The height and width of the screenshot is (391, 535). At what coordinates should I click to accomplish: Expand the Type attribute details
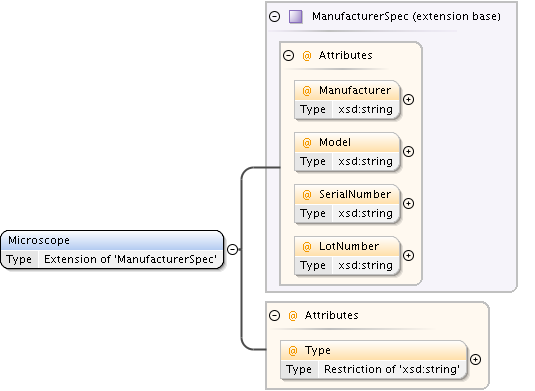(475, 360)
